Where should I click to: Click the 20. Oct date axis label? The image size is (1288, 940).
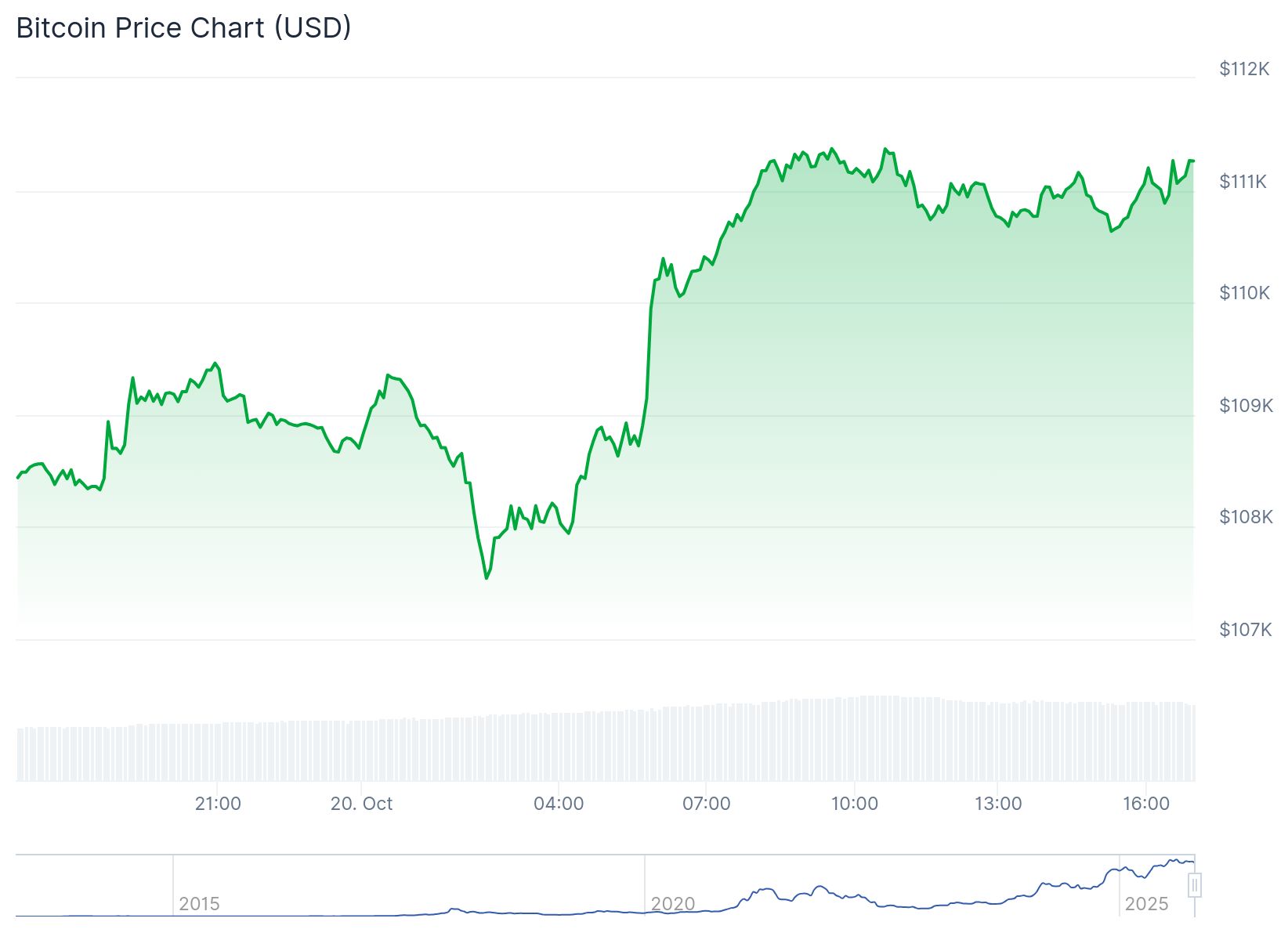click(x=361, y=804)
